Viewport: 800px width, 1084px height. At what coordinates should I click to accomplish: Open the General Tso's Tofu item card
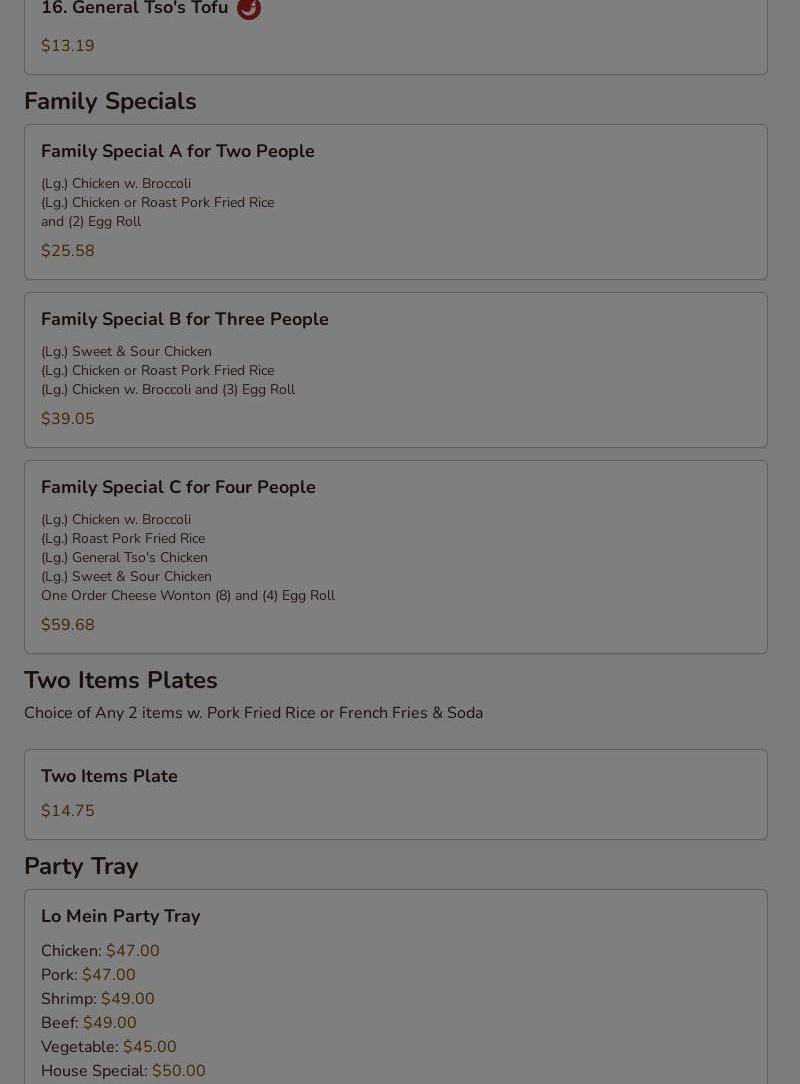[x=396, y=37]
